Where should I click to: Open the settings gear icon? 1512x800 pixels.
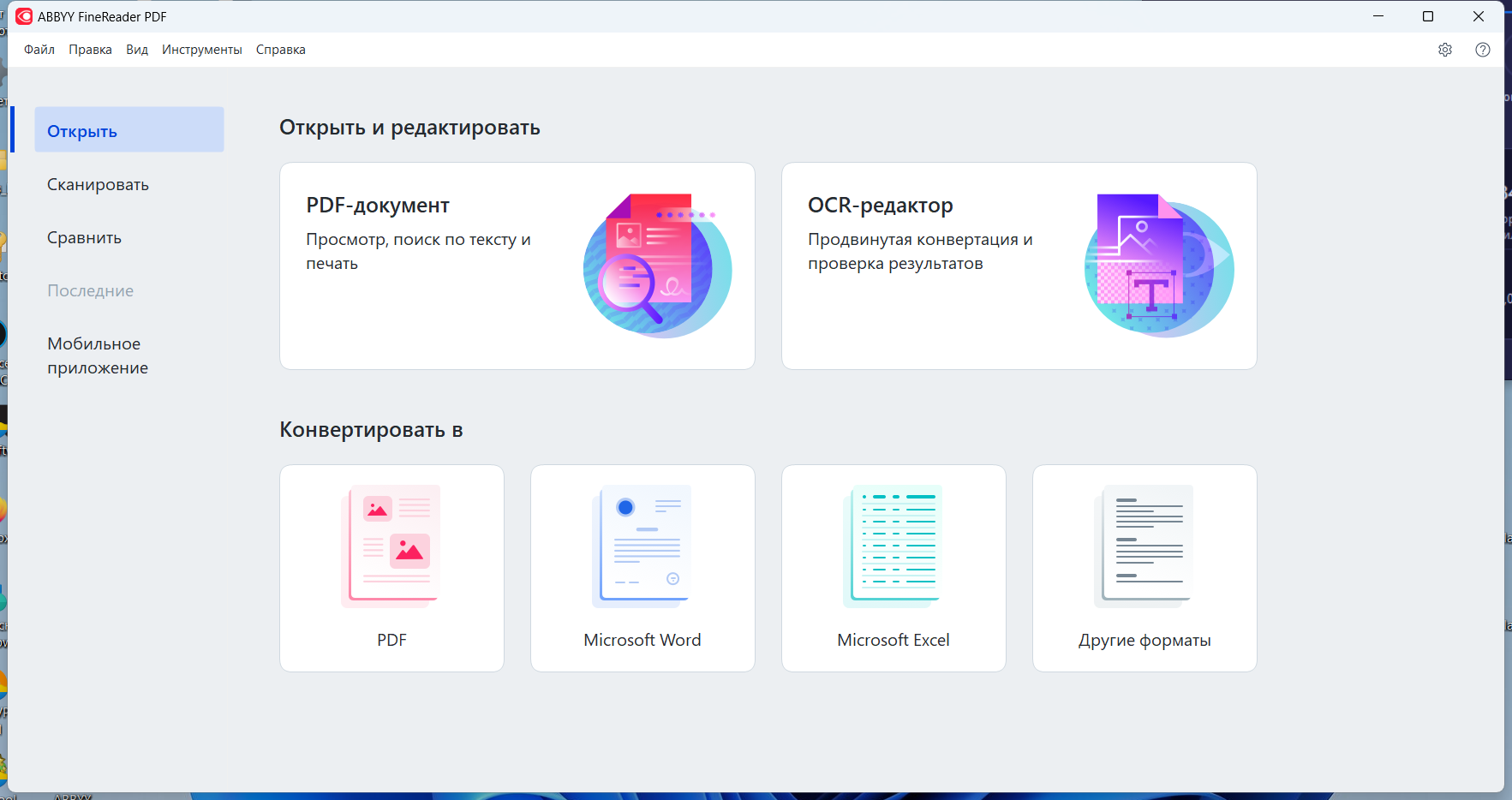tap(1445, 50)
